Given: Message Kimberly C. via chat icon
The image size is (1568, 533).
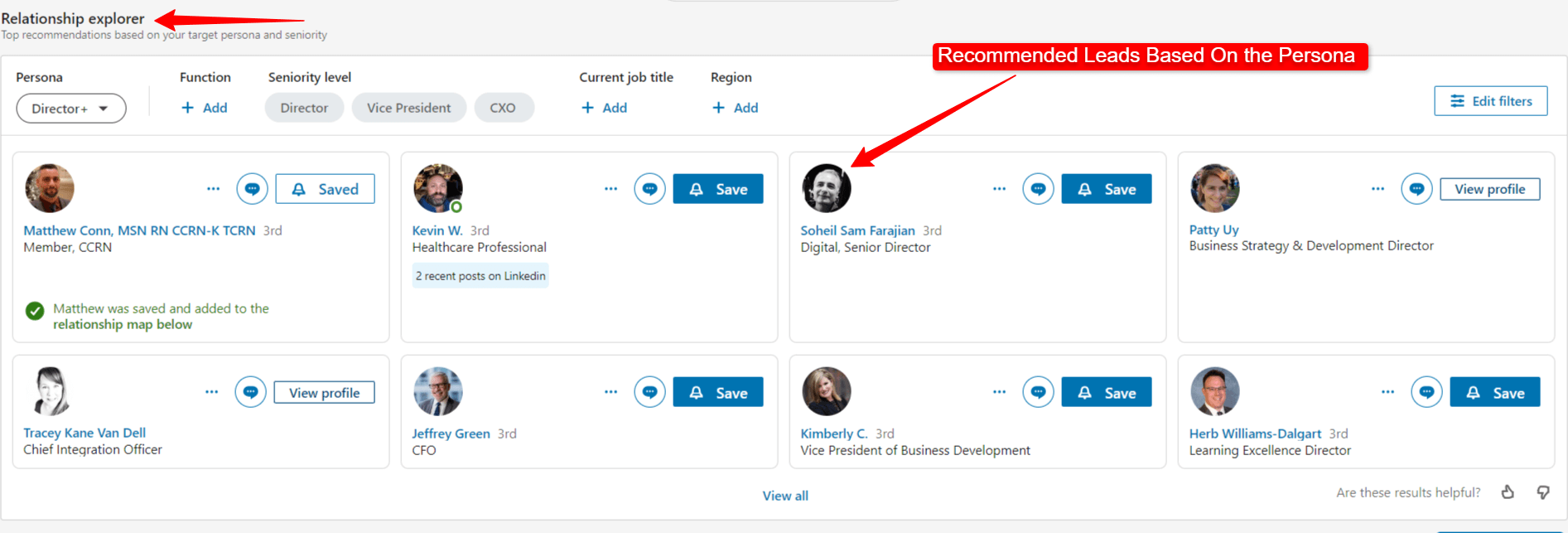Looking at the screenshot, I should pos(1038,392).
